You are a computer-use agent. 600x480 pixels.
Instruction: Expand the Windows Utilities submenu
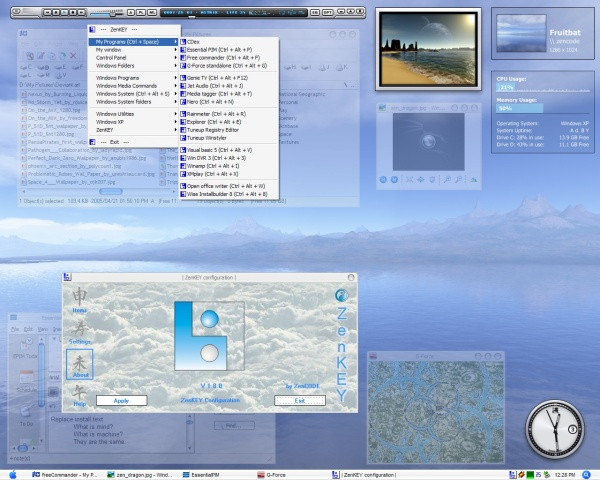pos(134,114)
